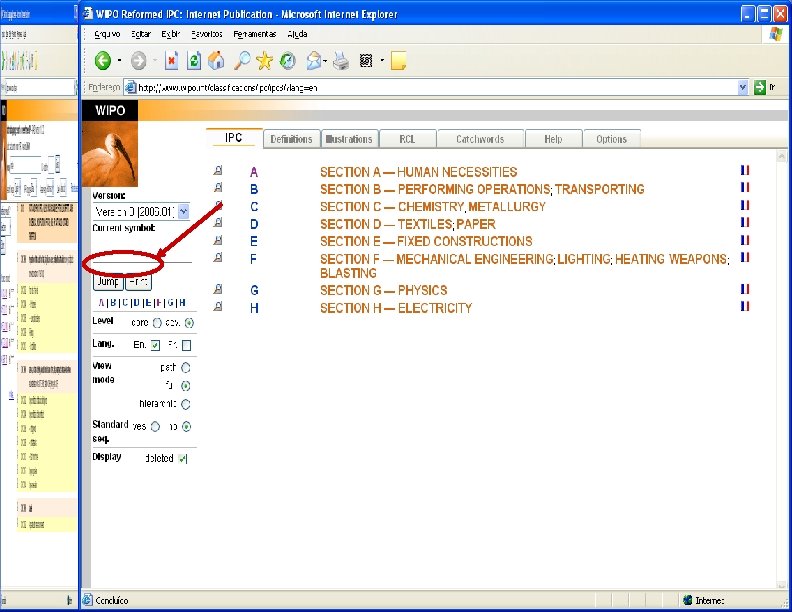This screenshot has width=792, height=612.
Task: Open the History toolbar icon
Action: click(x=287, y=61)
